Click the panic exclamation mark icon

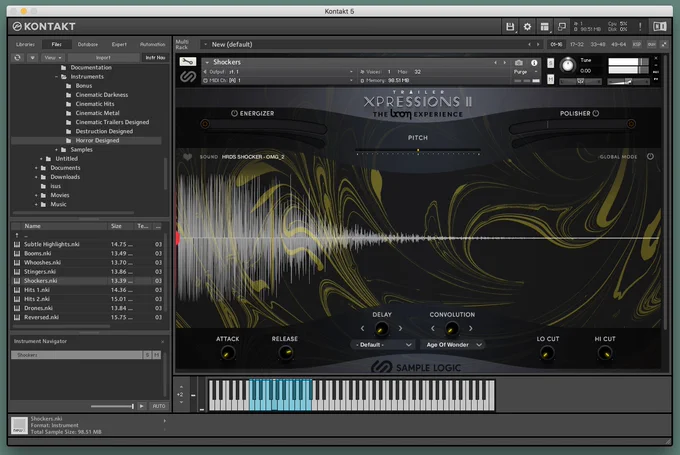point(640,27)
